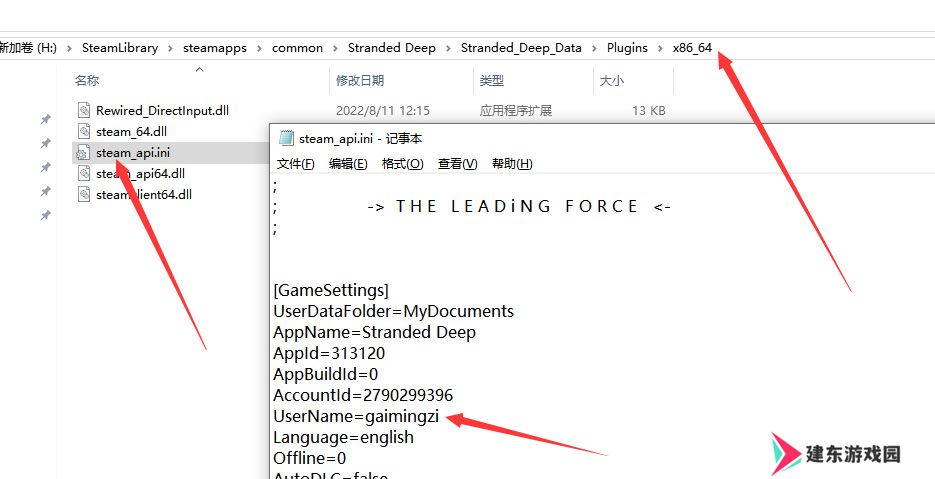Click the first quick access pin icon

click(45, 119)
